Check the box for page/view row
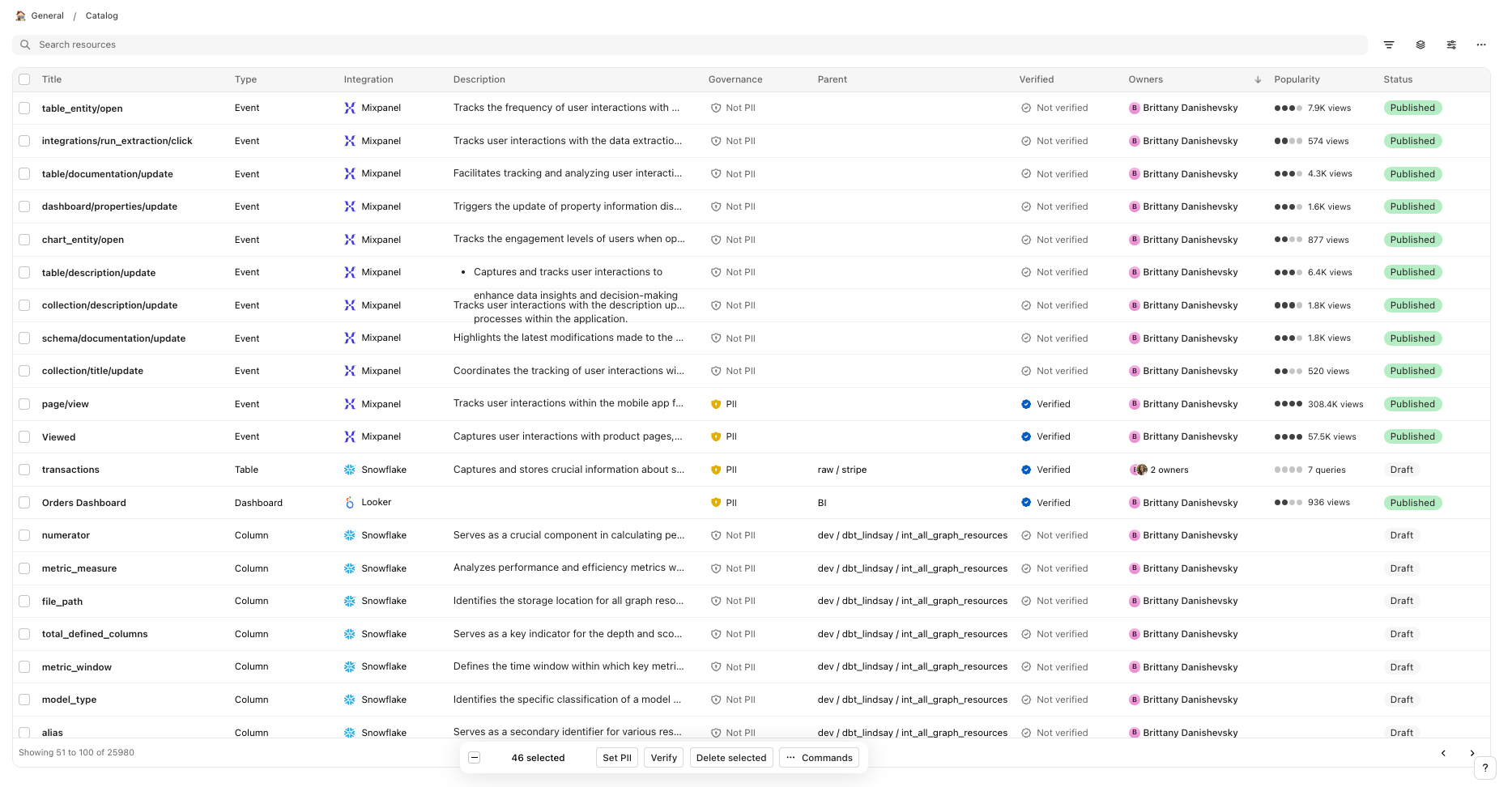Viewport: 1512px width, 787px height. pyautogui.click(x=24, y=404)
